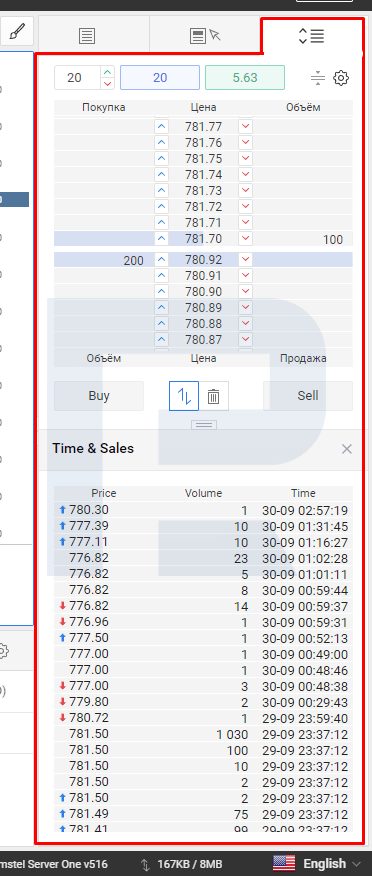
Task: Increase volume with the green up stepper
Action: [108, 72]
